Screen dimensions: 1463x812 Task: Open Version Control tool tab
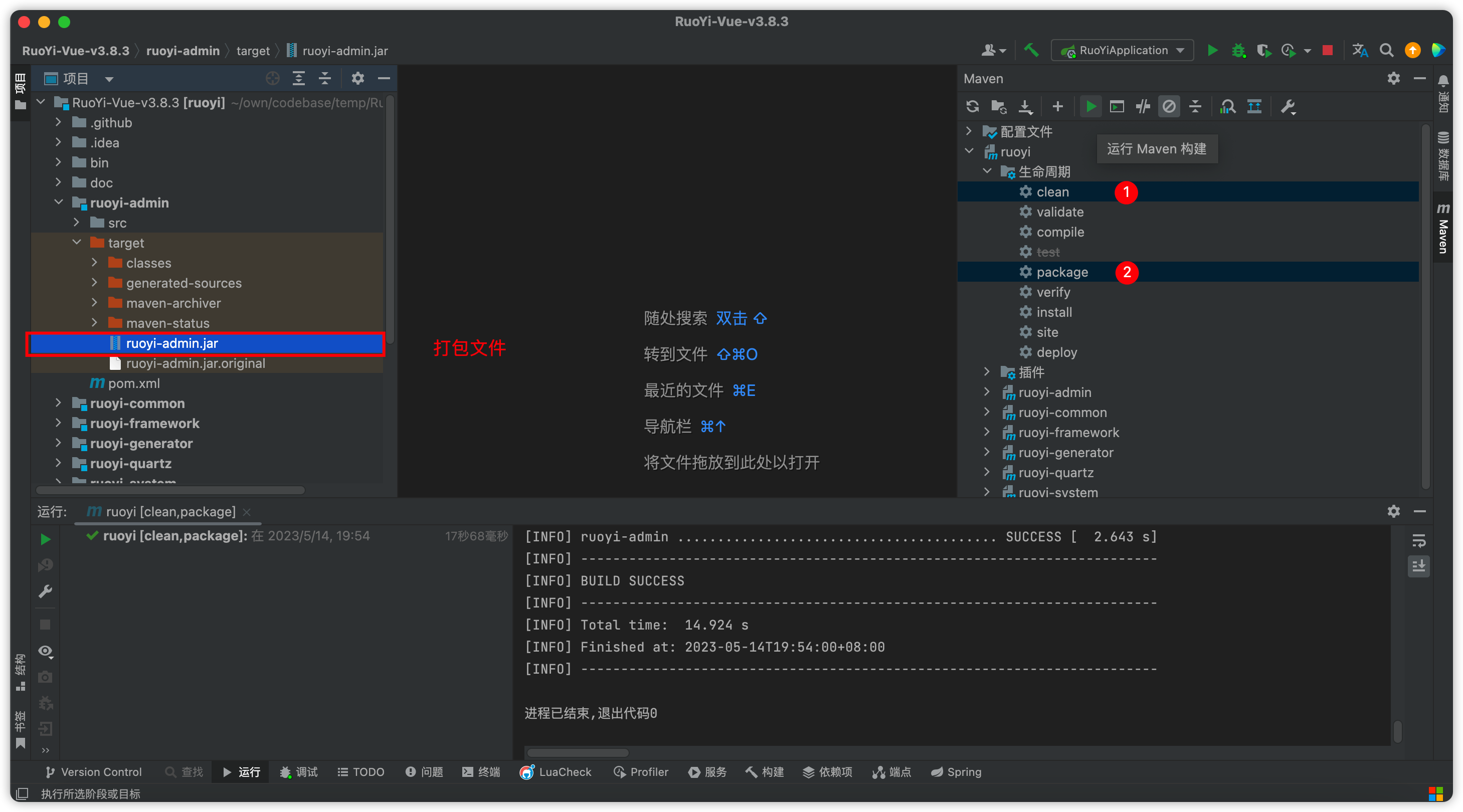[94, 772]
